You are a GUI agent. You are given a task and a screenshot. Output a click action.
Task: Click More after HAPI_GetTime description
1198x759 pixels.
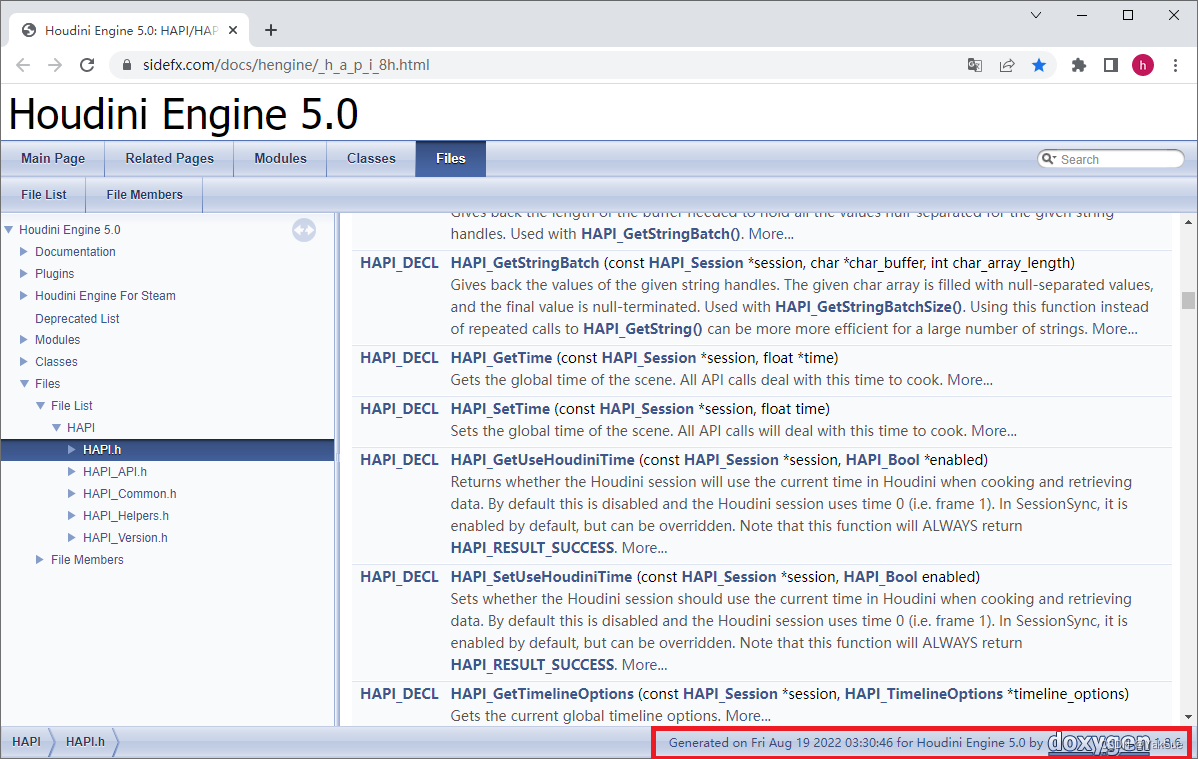tap(970, 380)
